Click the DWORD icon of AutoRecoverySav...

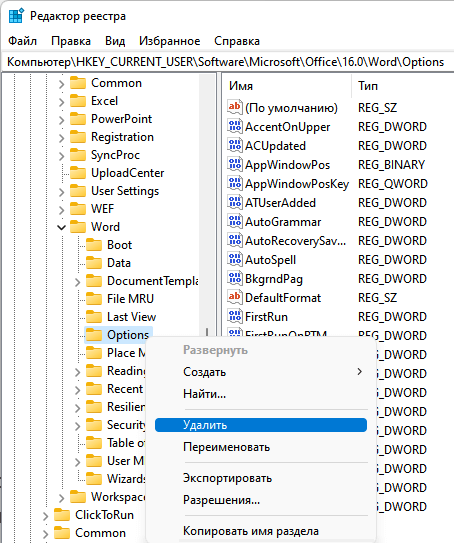click(234, 240)
